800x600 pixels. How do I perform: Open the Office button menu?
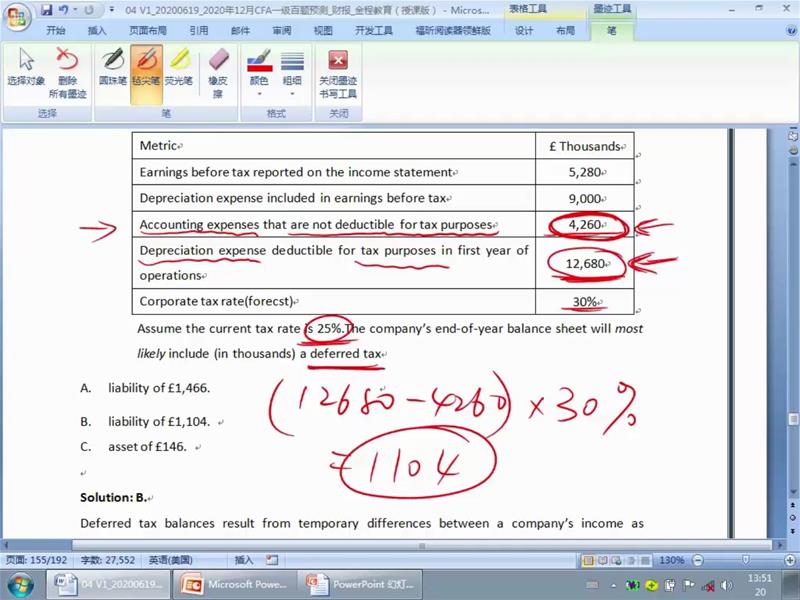[x=17, y=18]
